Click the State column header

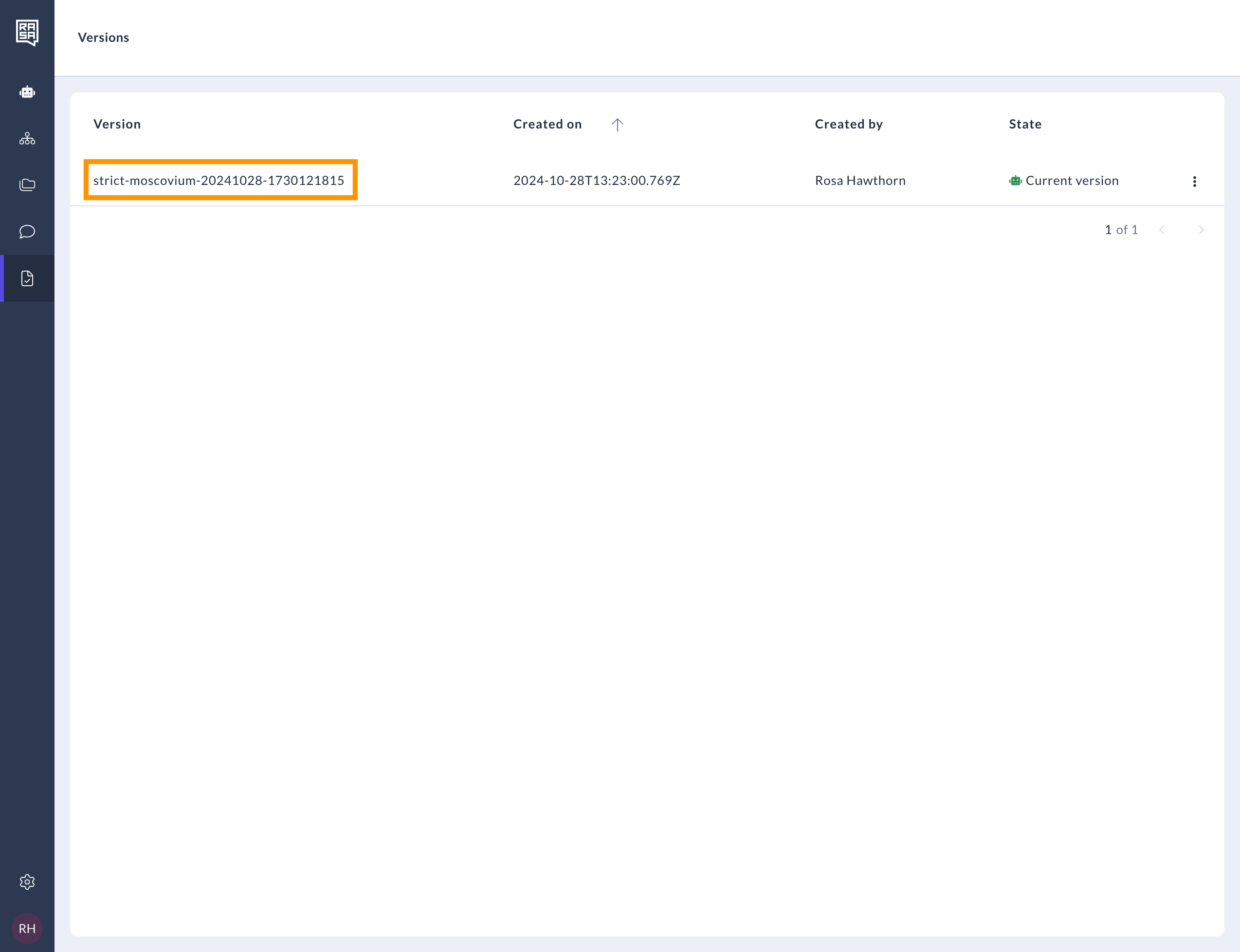(1025, 124)
